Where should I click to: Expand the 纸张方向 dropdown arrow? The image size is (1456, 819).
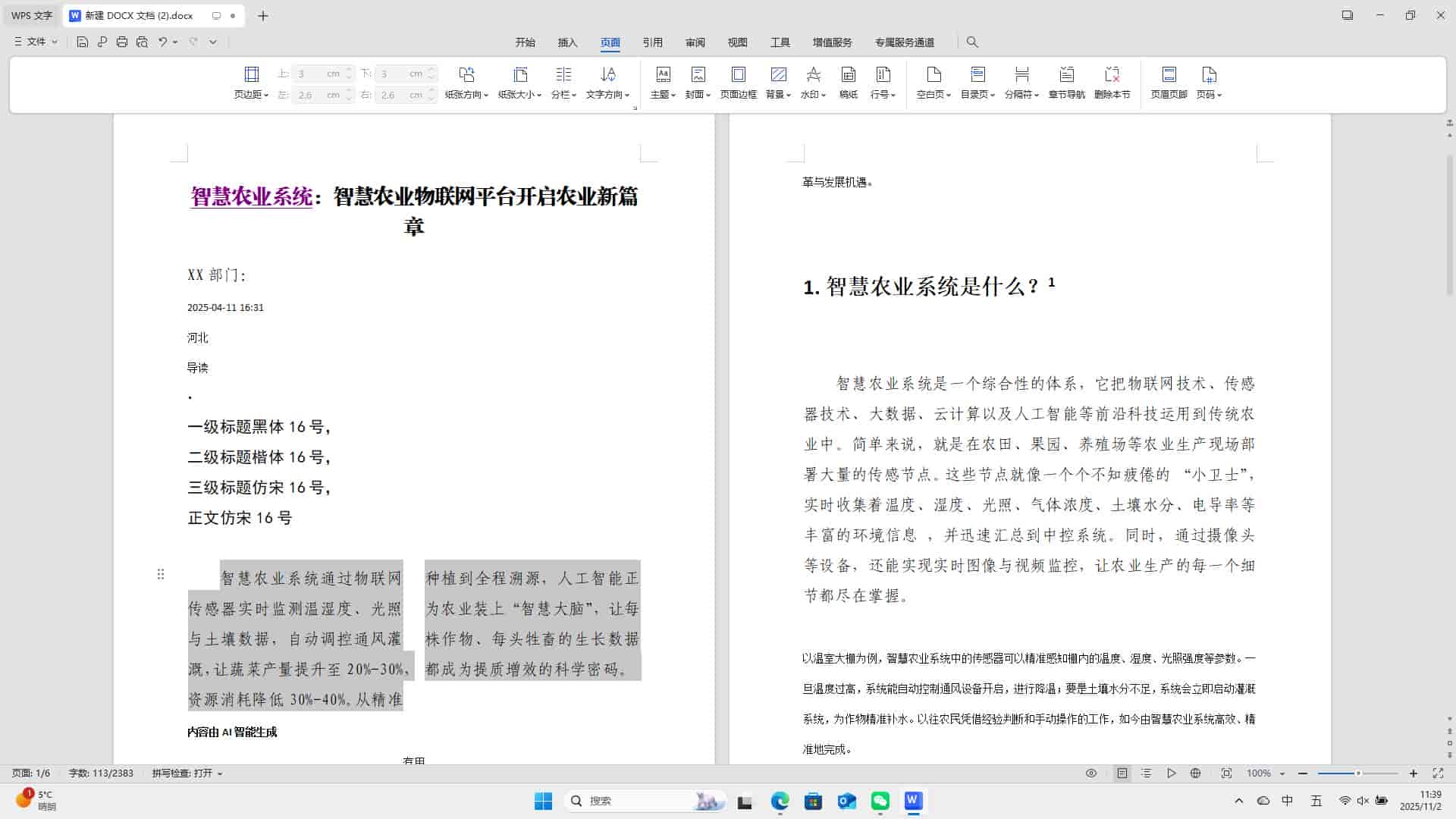pyautogui.click(x=485, y=96)
